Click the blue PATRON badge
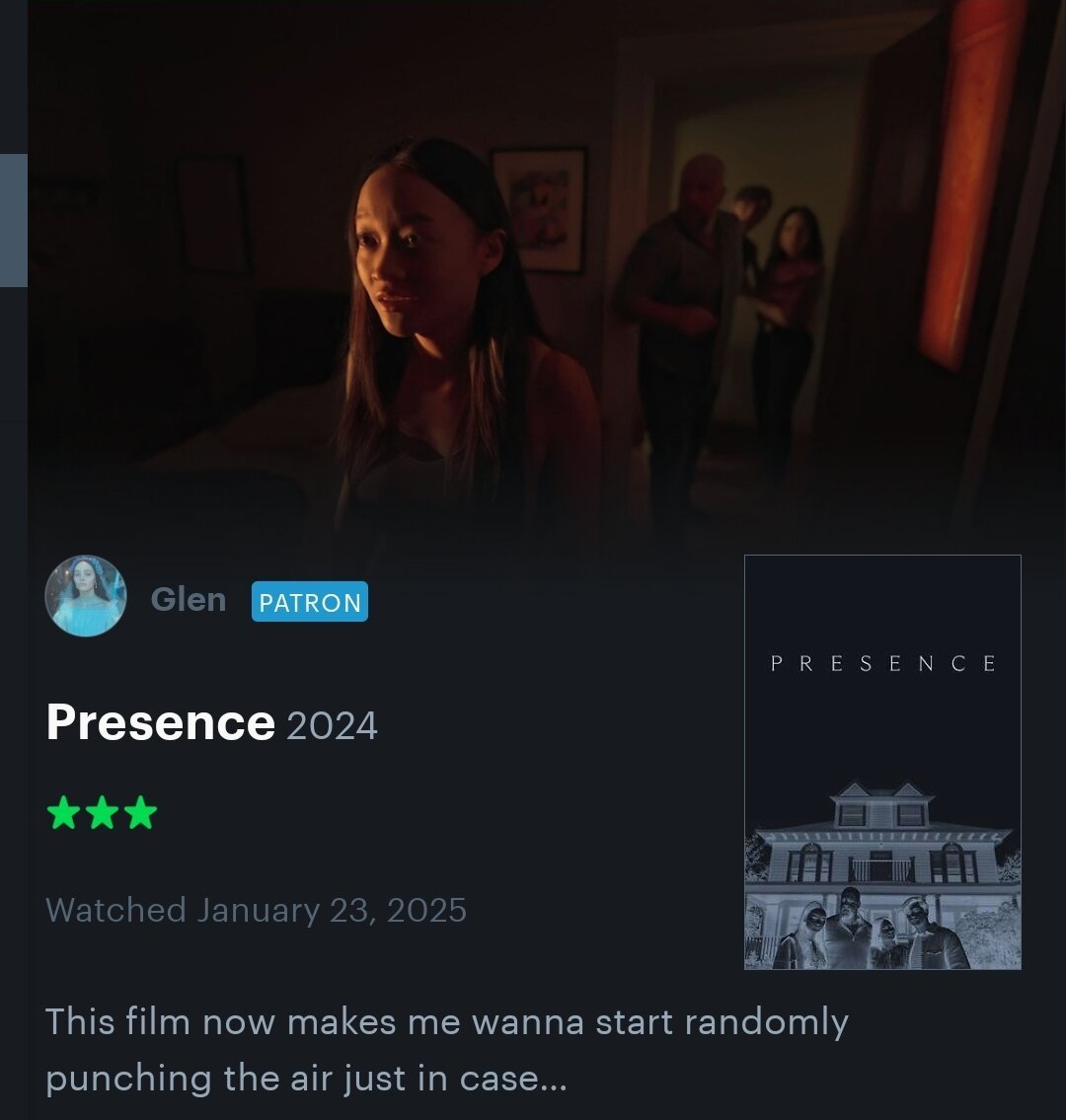The width and height of the screenshot is (1066, 1120). pos(309,601)
